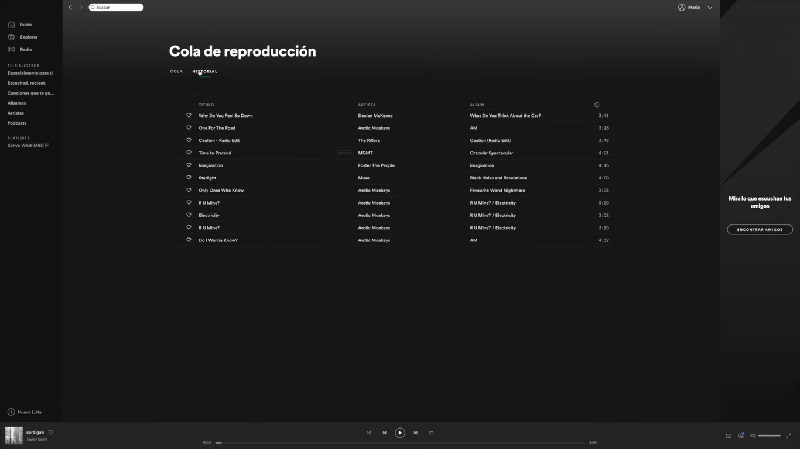Toggle shuffle in the player controls
Viewport: 800px width, 449px height.
coord(369,433)
